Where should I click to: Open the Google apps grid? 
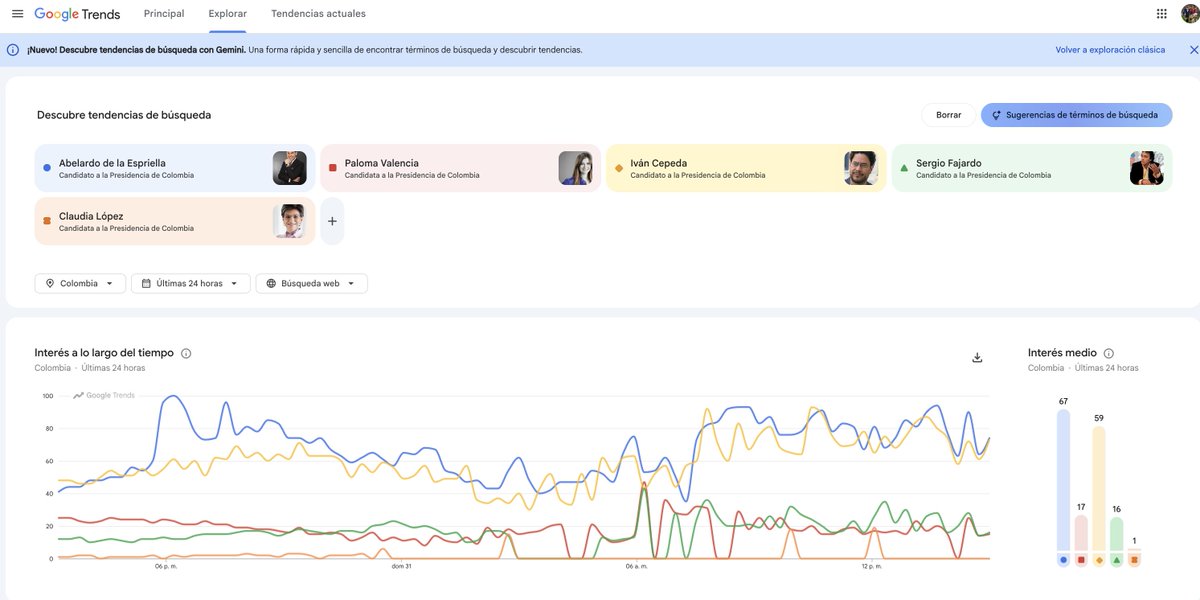click(1161, 14)
